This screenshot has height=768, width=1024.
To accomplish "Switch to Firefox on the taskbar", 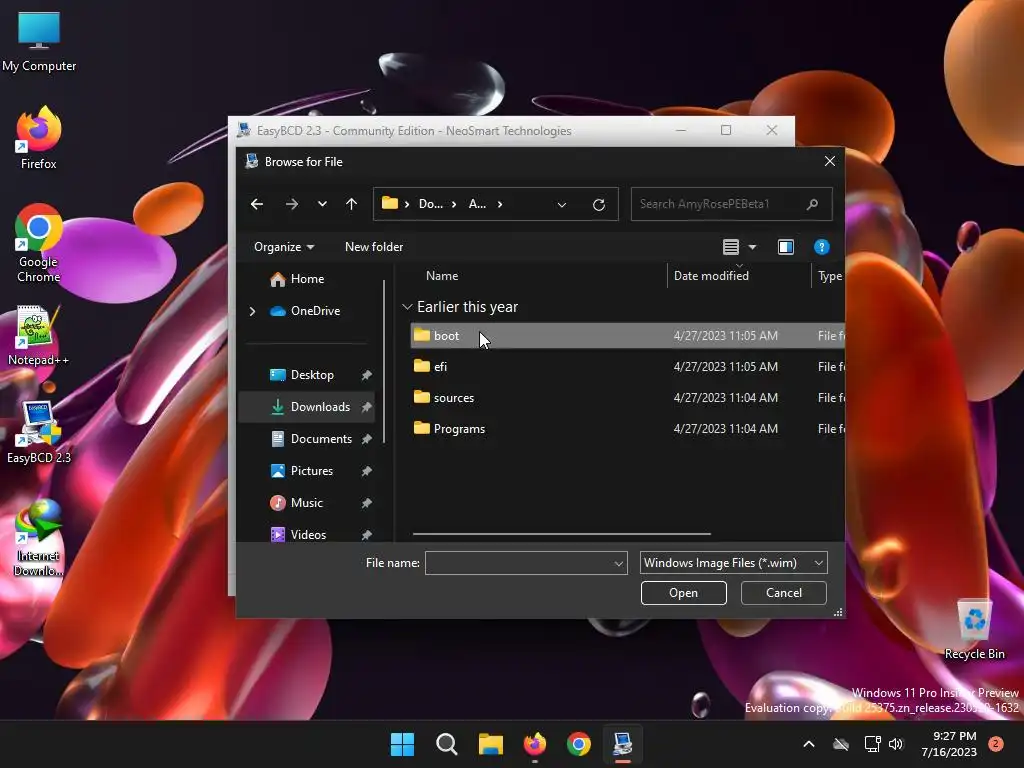I will [535, 744].
